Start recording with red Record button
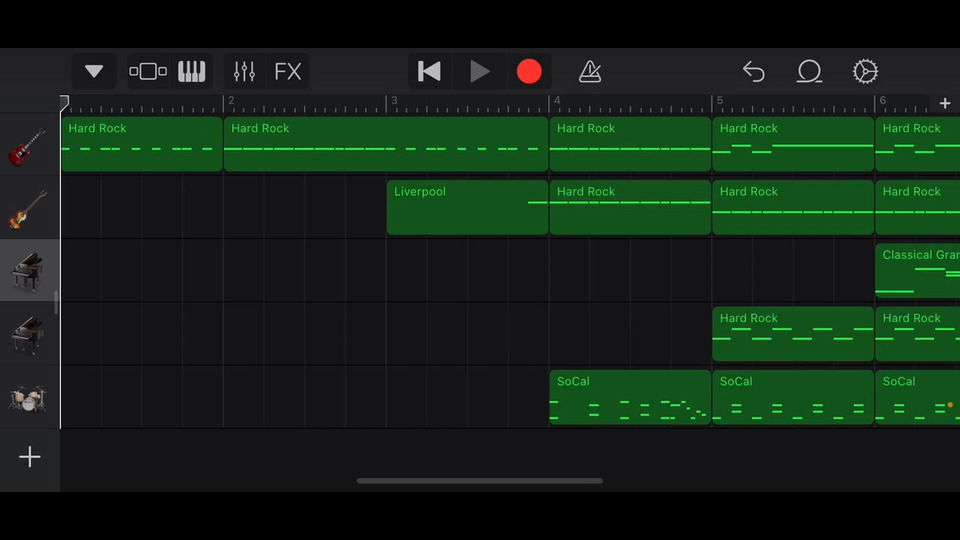The image size is (960, 540). (x=529, y=72)
